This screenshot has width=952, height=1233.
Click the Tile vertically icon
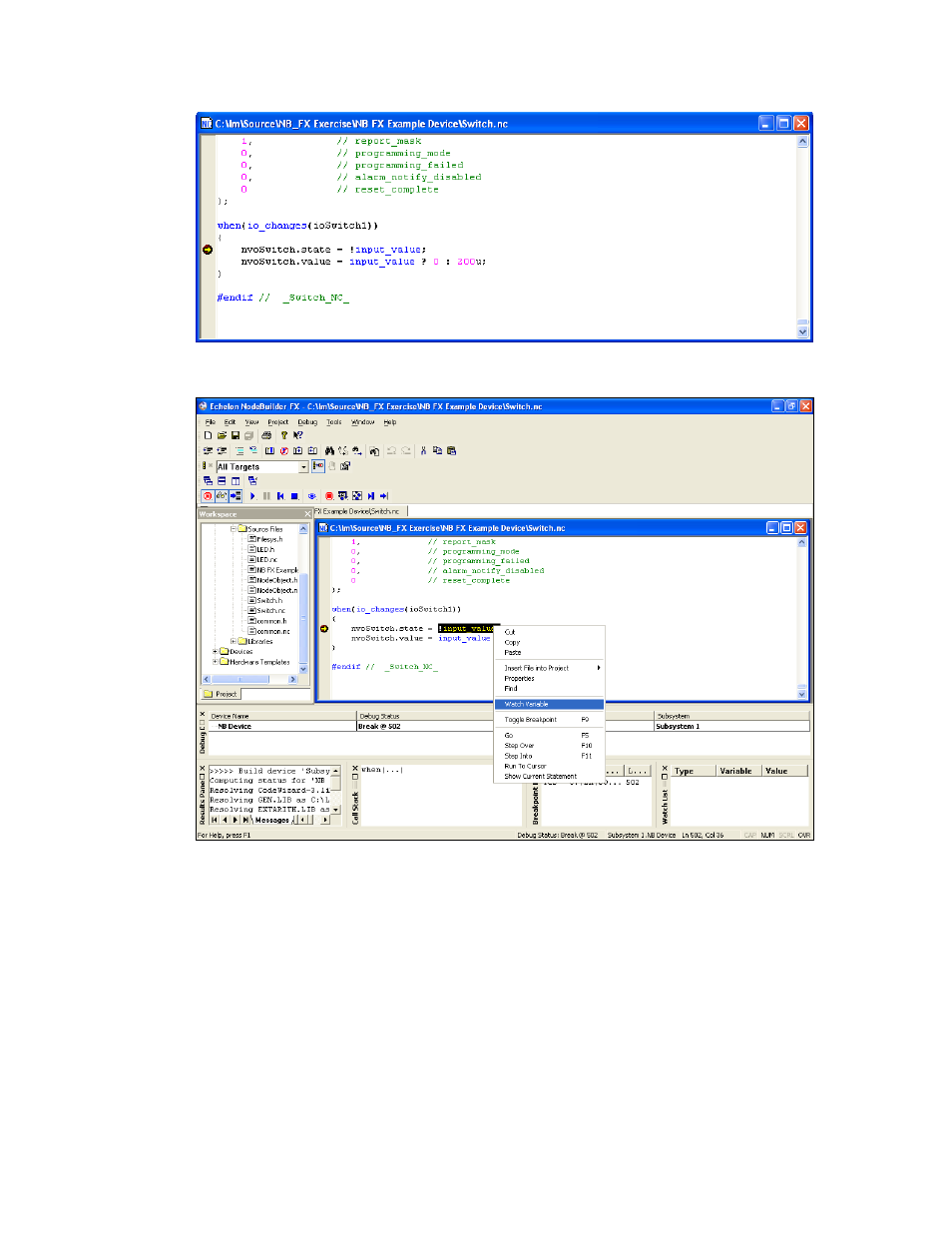point(236,481)
